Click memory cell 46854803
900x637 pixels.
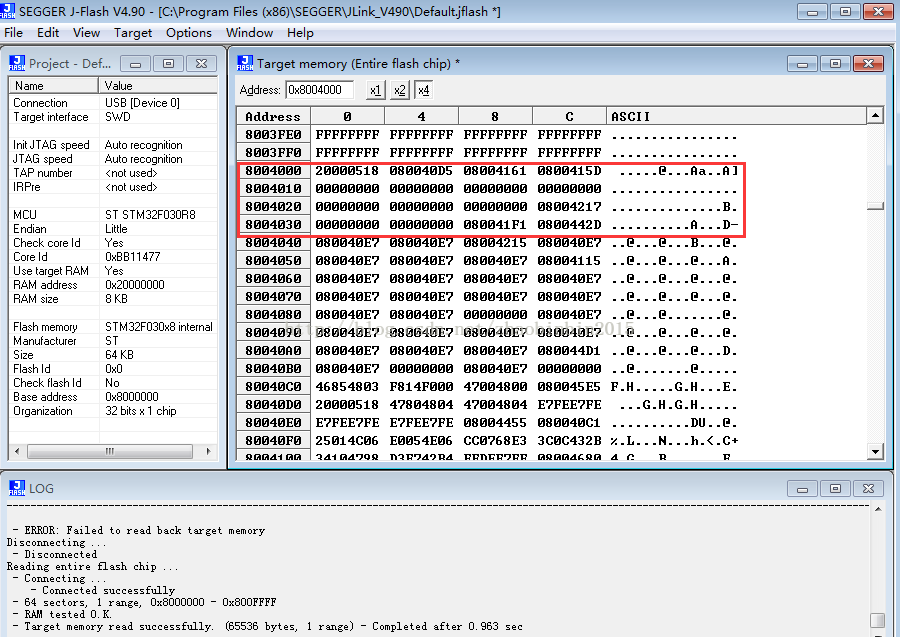[x=347, y=387]
